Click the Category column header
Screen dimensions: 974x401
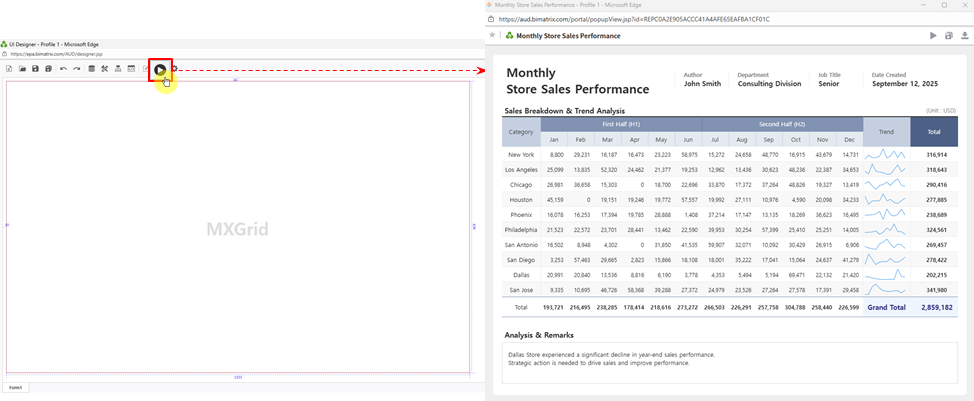click(521, 132)
